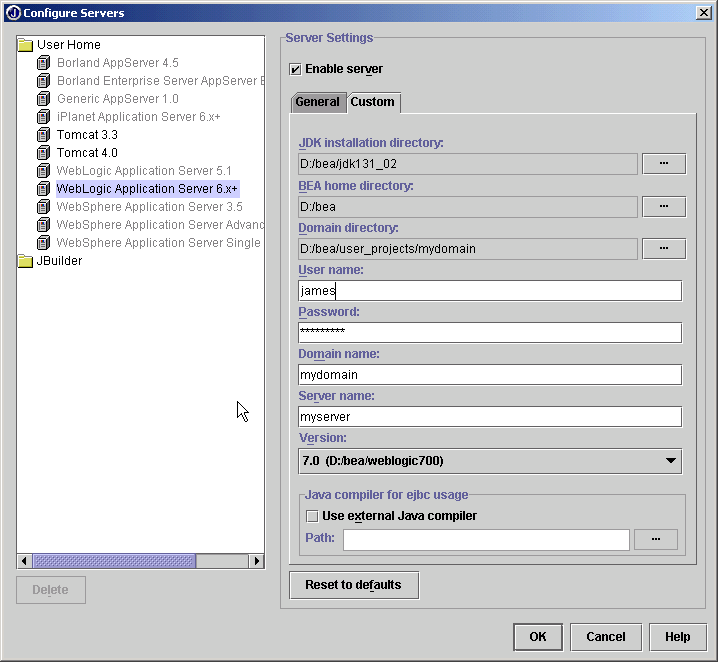Browse for Domain directory
718x662 pixels.
point(664,249)
